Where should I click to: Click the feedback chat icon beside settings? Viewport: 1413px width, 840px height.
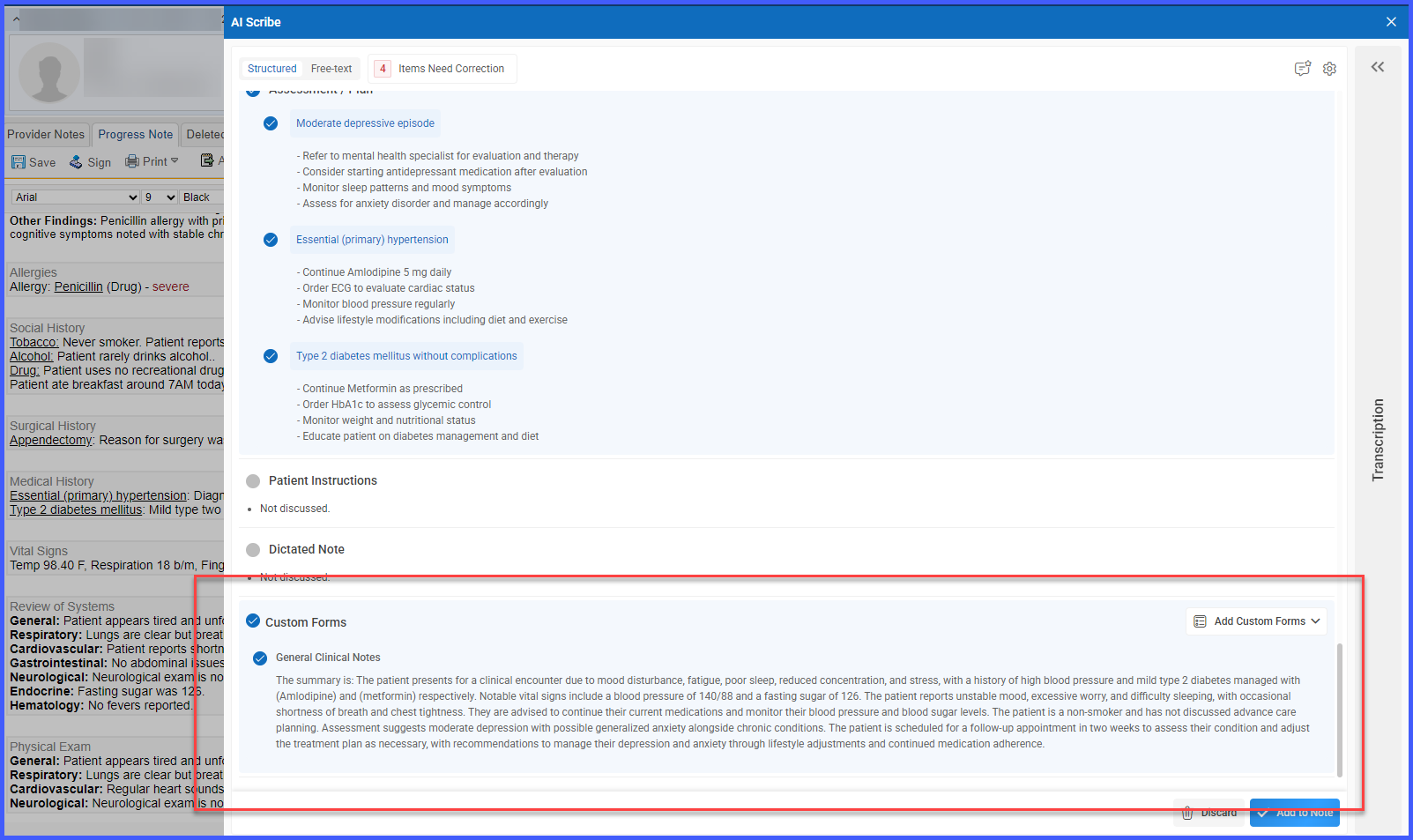1302,69
